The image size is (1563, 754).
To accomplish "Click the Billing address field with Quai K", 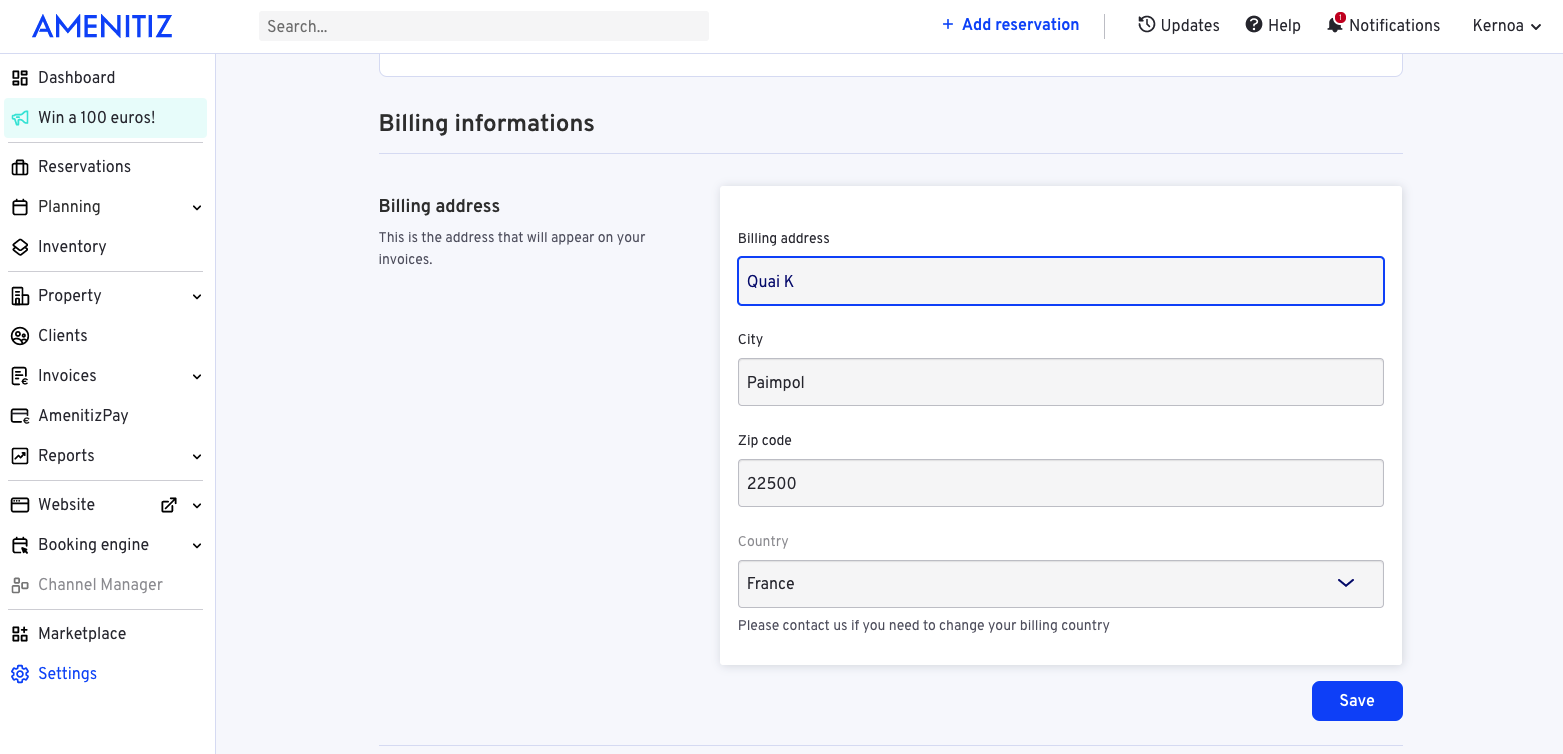I will click(x=1060, y=281).
